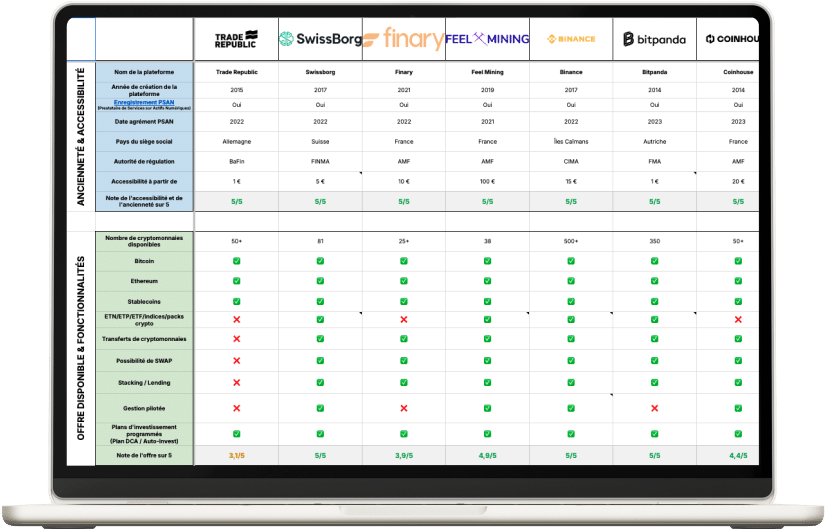Click Swissborg's green check for ETN/ETP/ETF
This screenshot has width=825, height=532.
click(320, 319)
